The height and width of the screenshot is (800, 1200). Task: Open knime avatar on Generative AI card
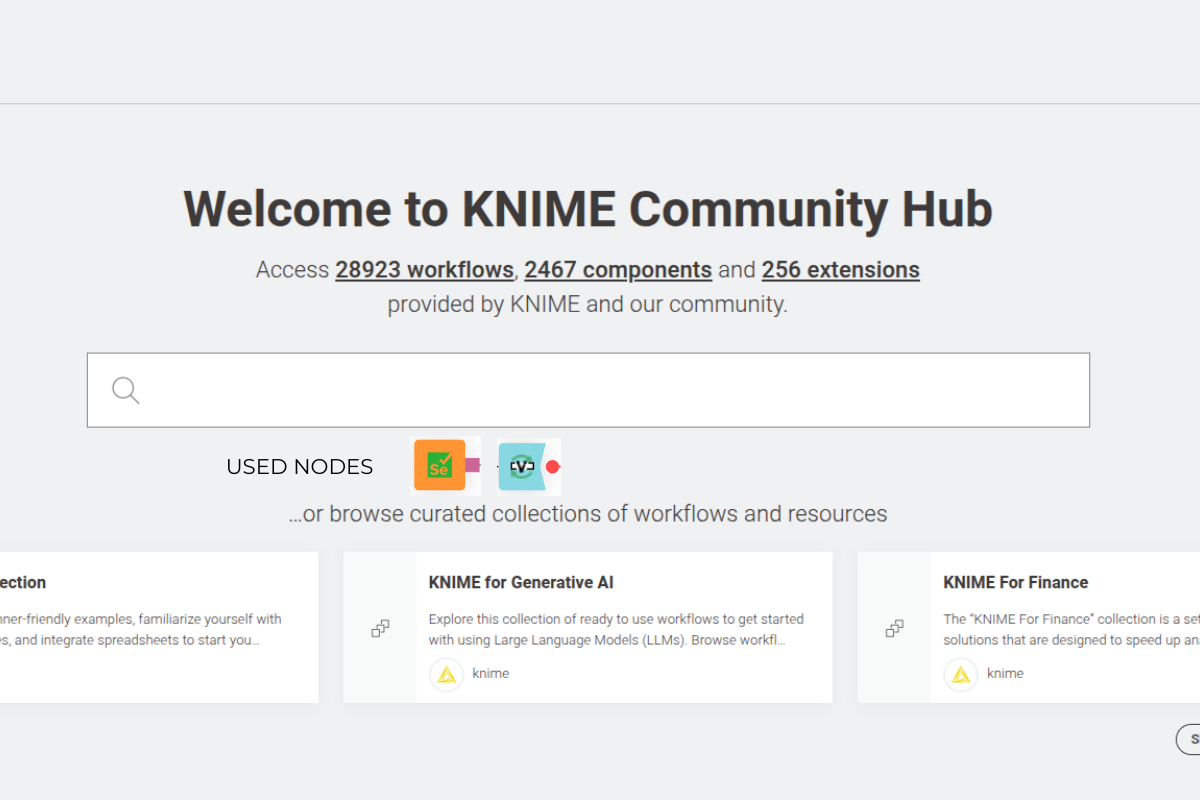pos(447,674)
